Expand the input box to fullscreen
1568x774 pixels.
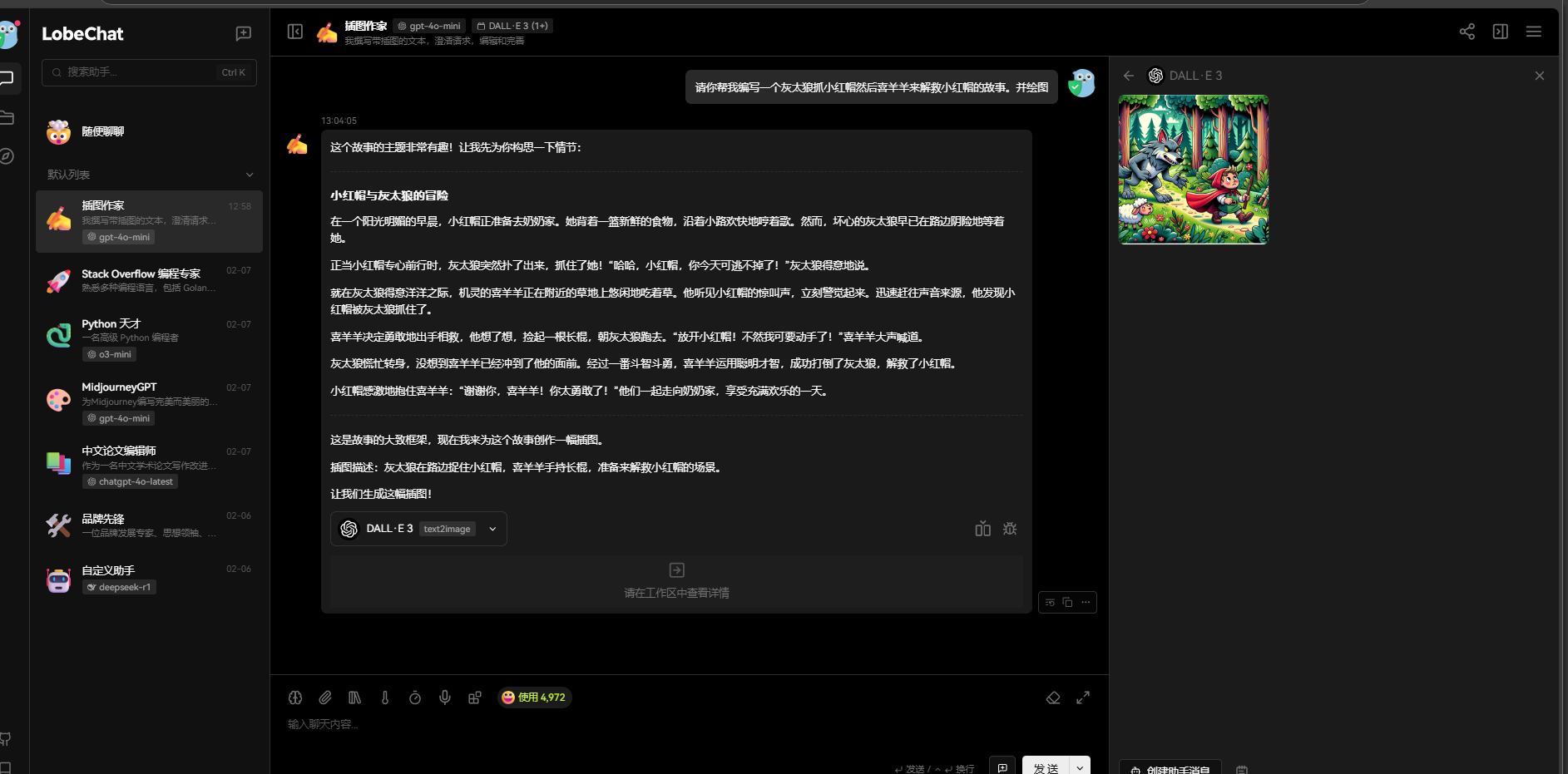[1083, 698]
